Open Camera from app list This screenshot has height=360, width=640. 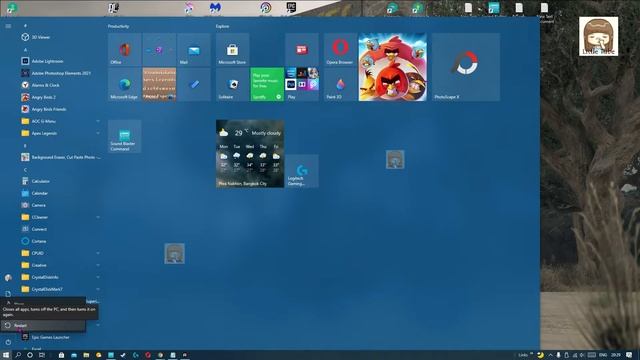(59, 205)
